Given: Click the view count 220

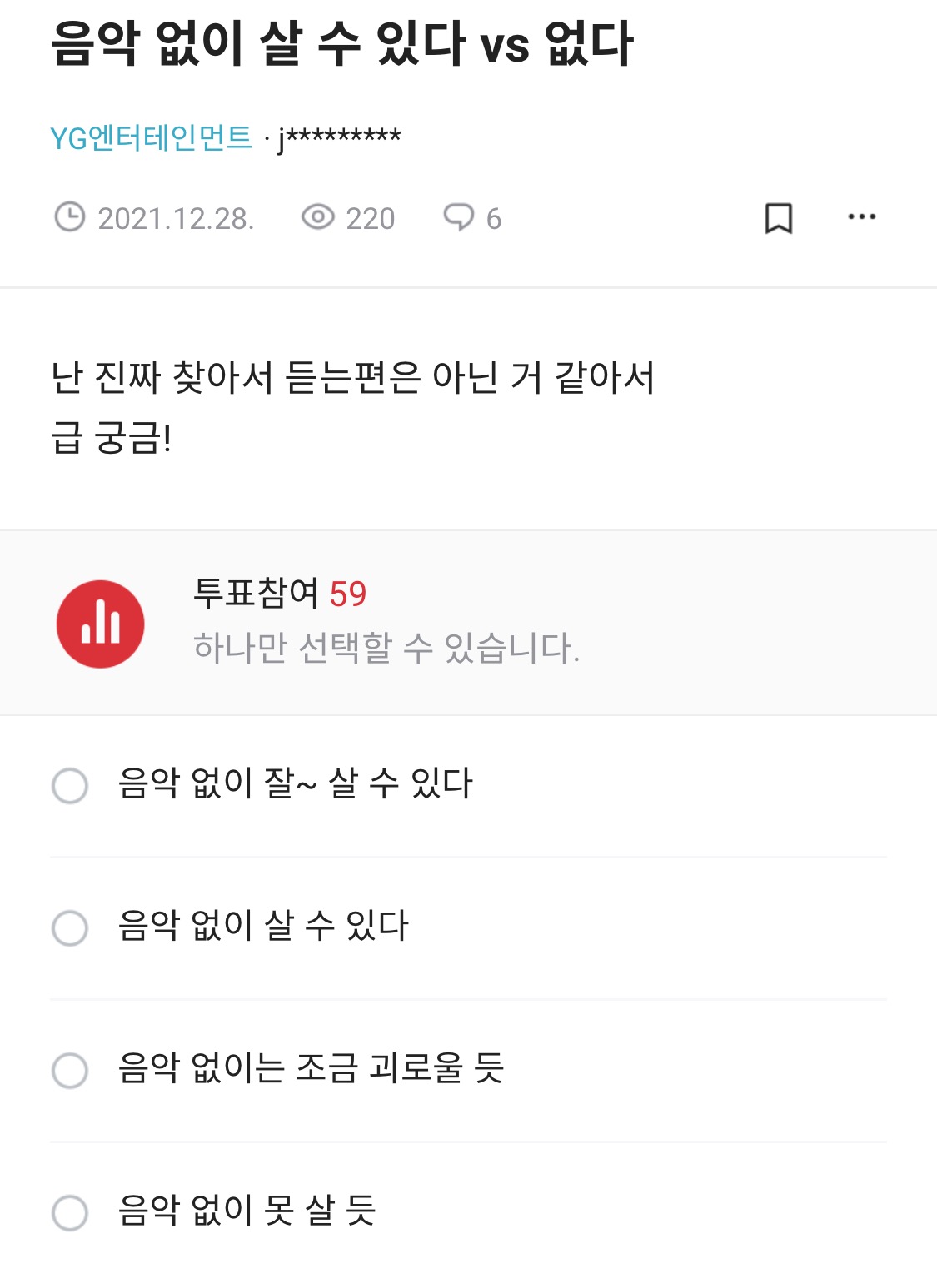Looking at the screenshot, I should tap(370, 219).
